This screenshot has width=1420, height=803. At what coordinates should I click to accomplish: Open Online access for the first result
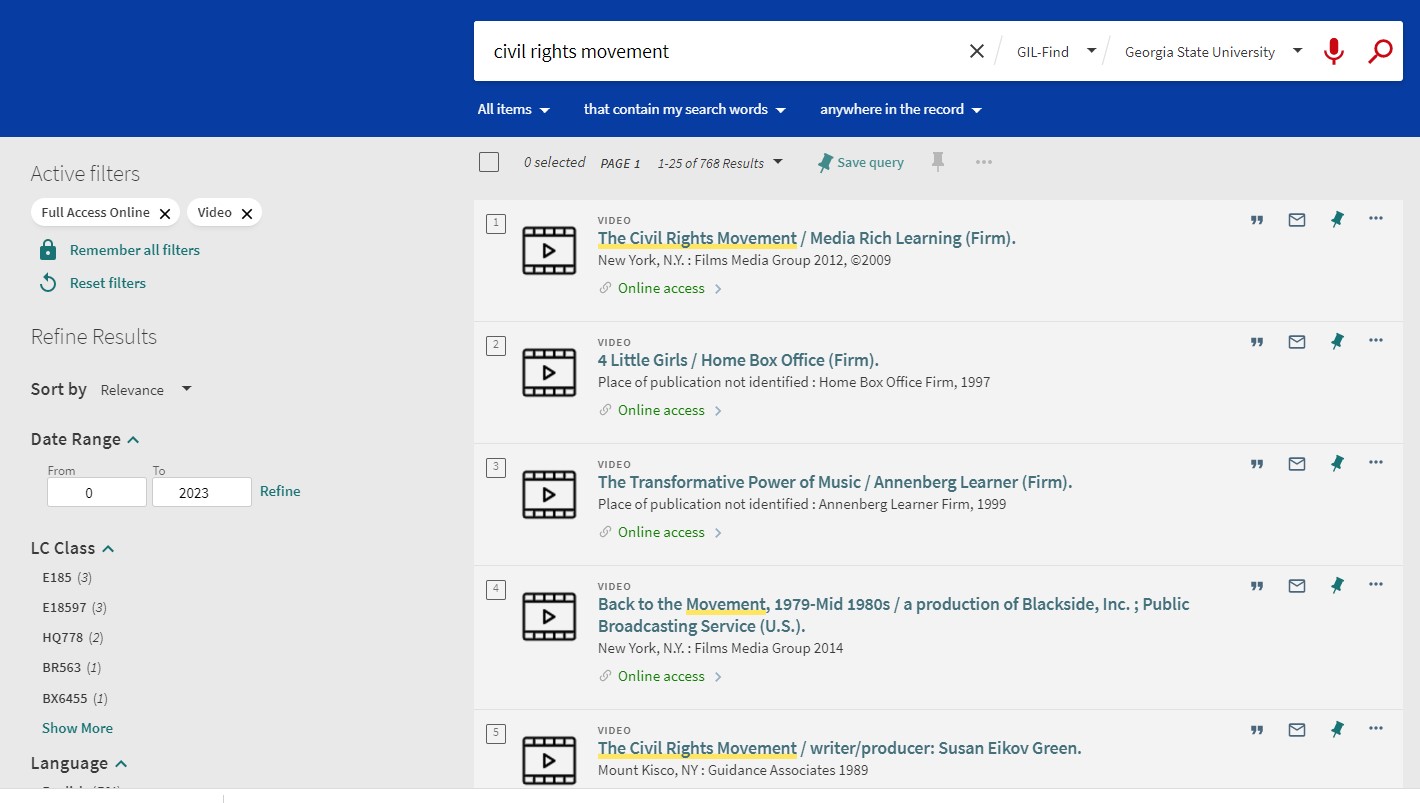pos(660,288)
